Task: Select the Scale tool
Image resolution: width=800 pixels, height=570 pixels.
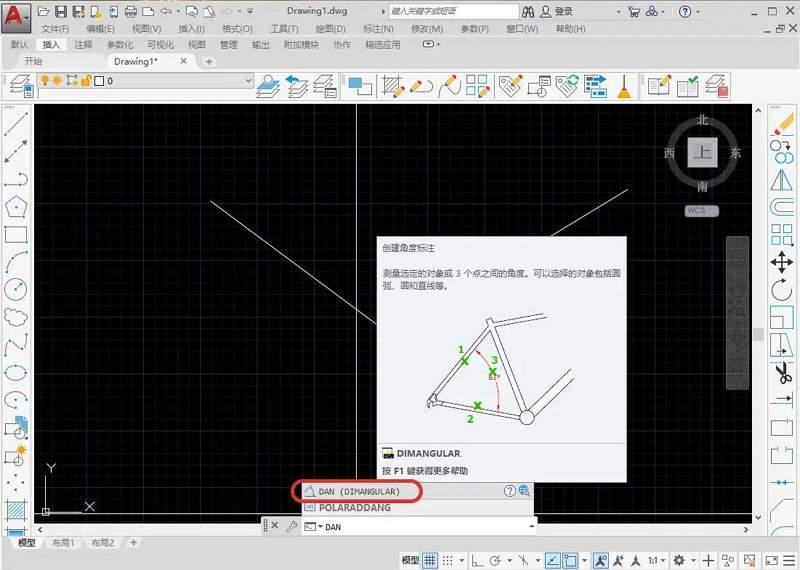Action: pyautogui.click(x=782, y=318)
